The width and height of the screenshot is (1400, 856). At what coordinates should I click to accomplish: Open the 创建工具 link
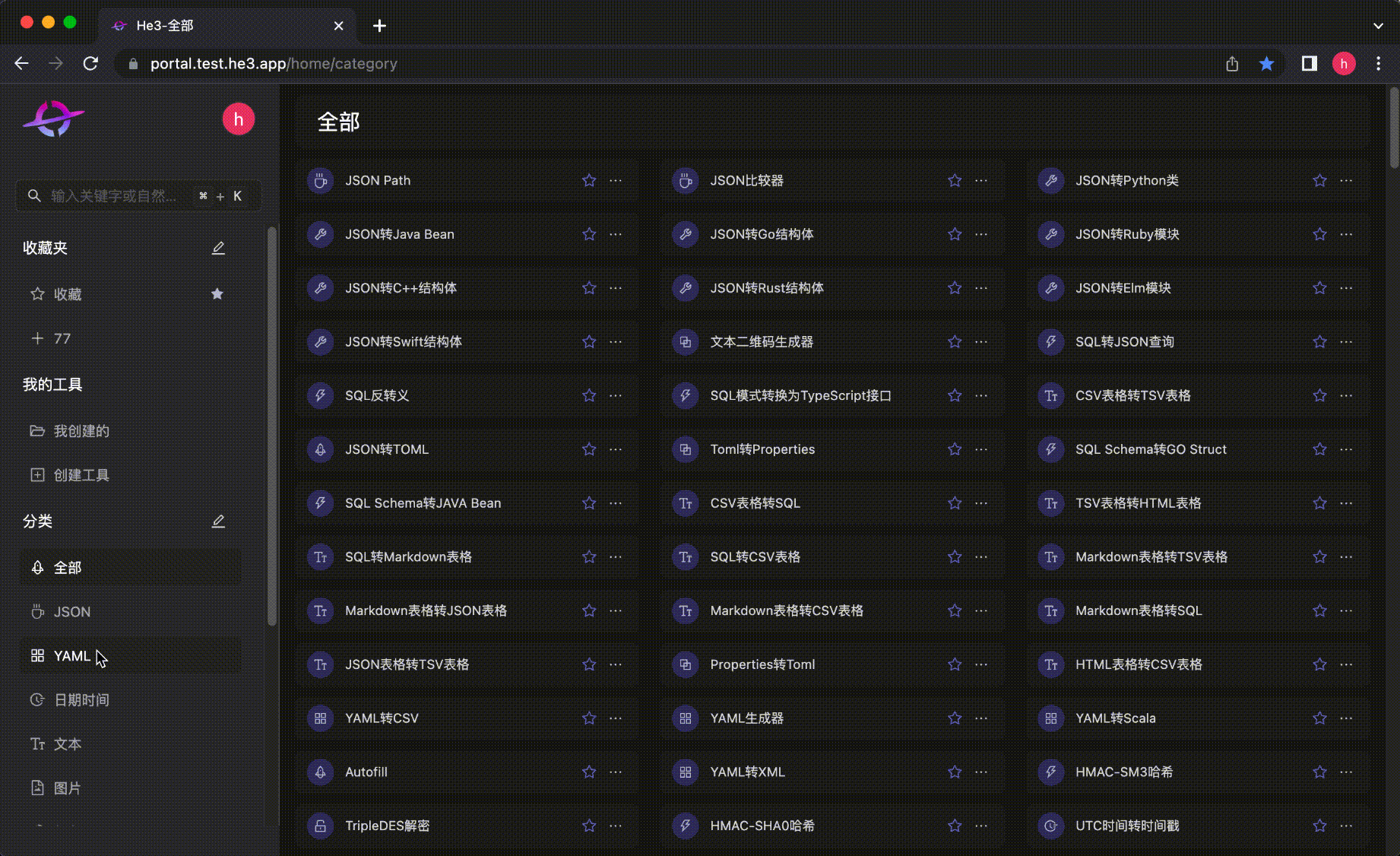[x=81, y=475]
